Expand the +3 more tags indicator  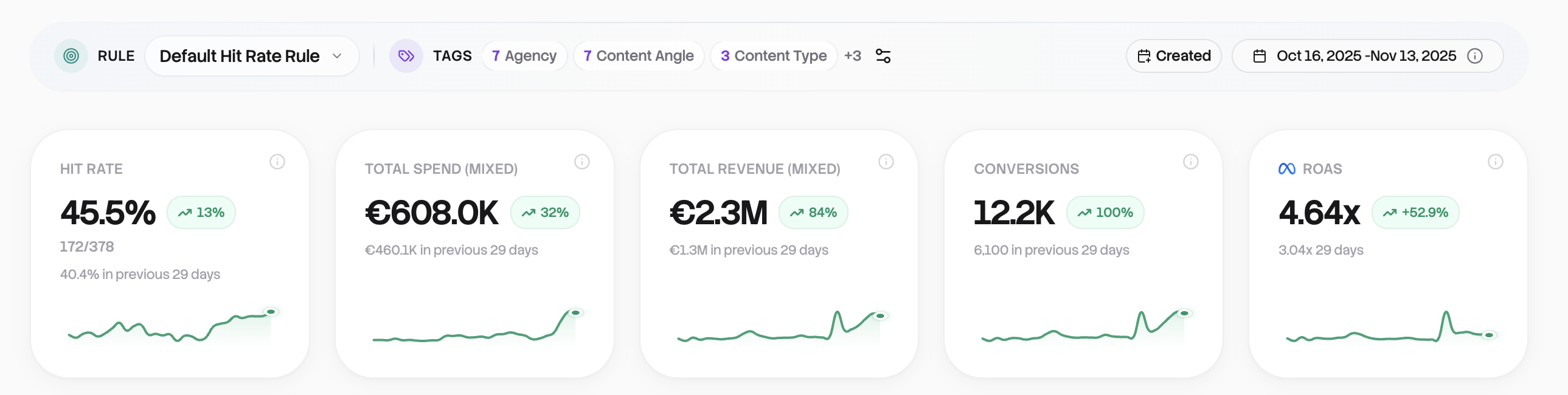(852, 56)
